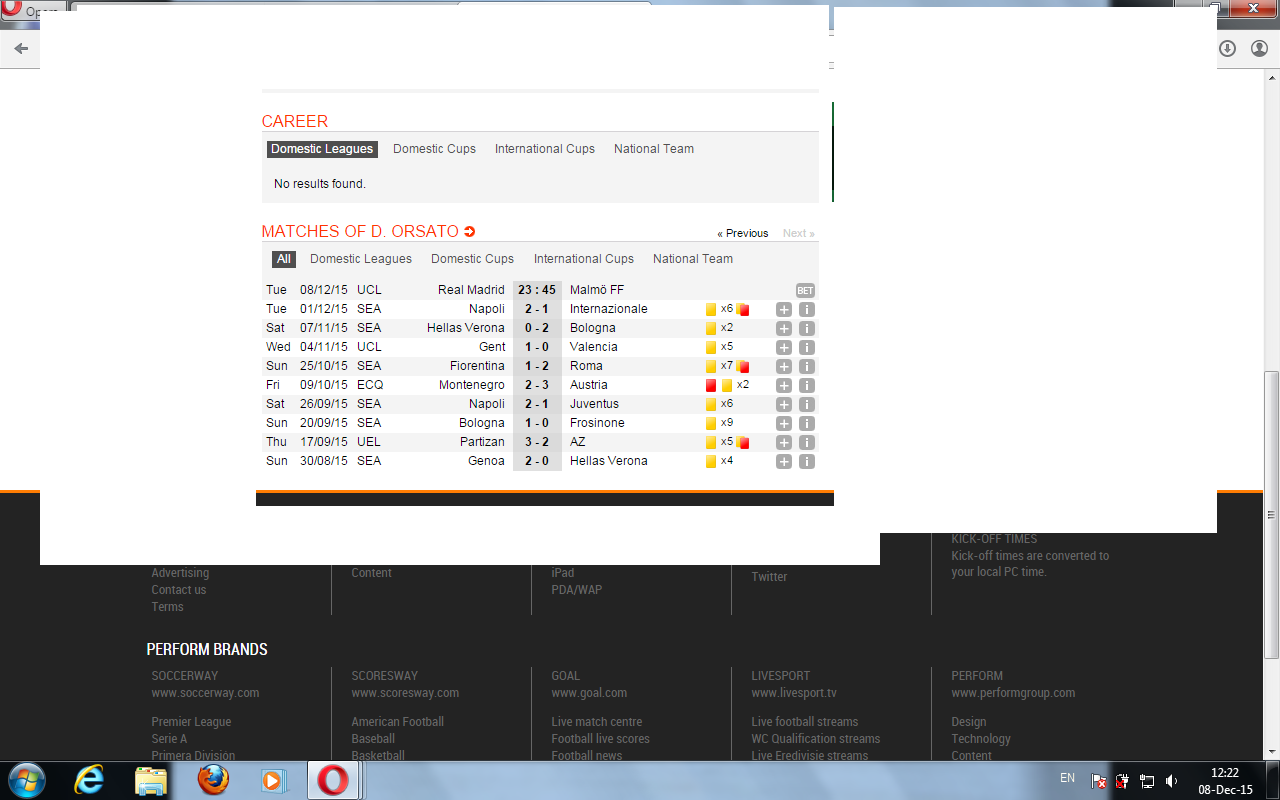Open info icon for Gent vs Valencia
1280x800 pixels.
coord(807,348)
